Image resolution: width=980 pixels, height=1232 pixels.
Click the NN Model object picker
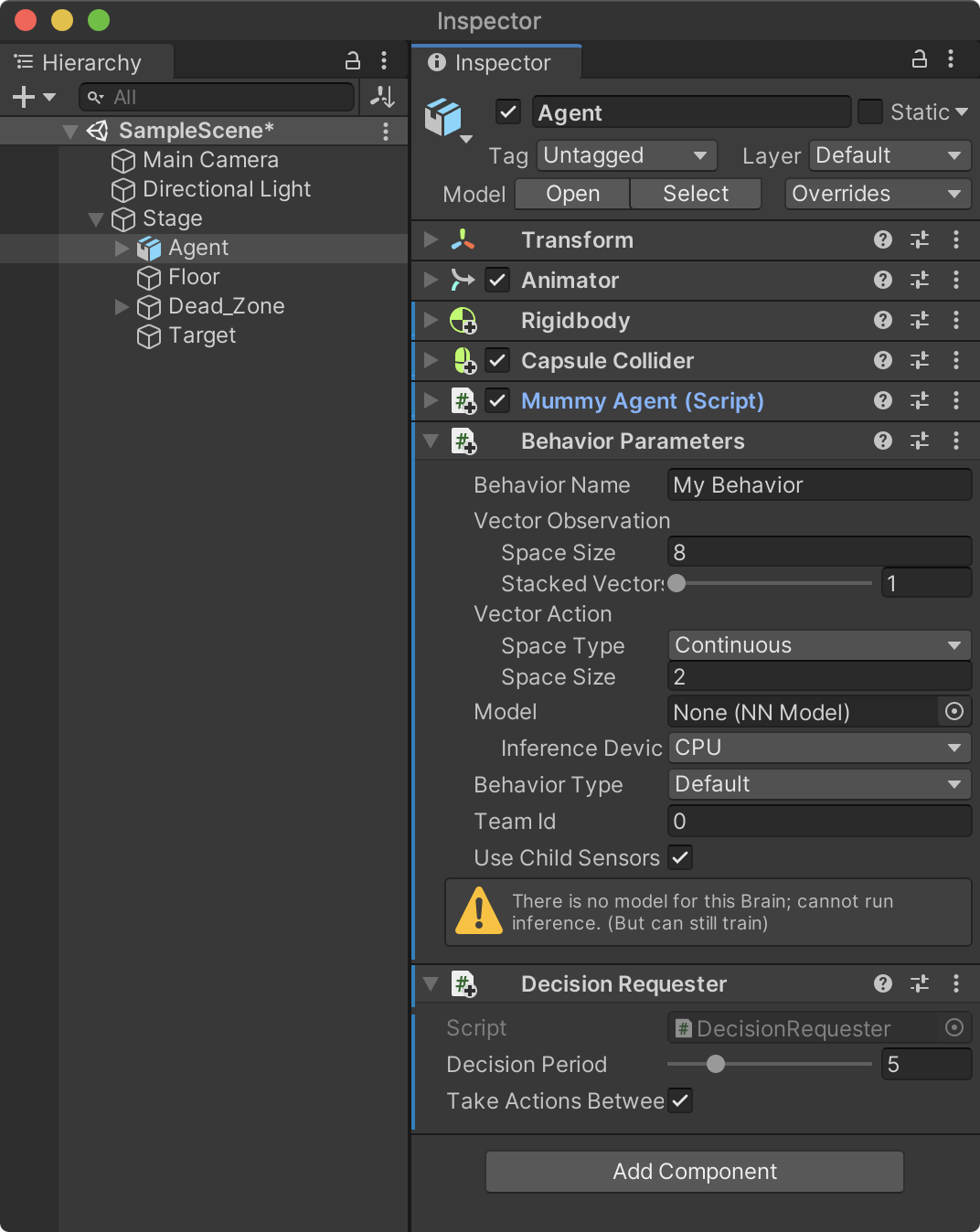coord(954,711)
